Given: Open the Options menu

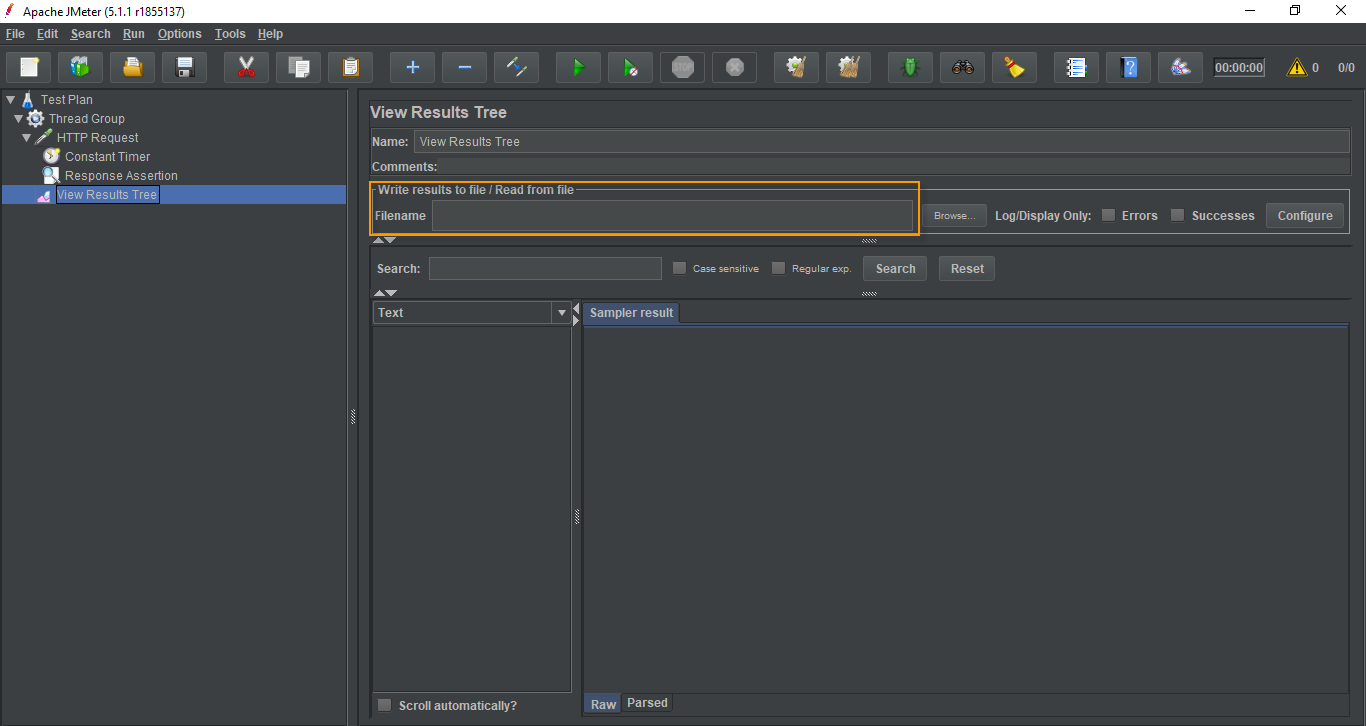Looking at the screenshot, I should pyautogui.click(x=179, y=34).
